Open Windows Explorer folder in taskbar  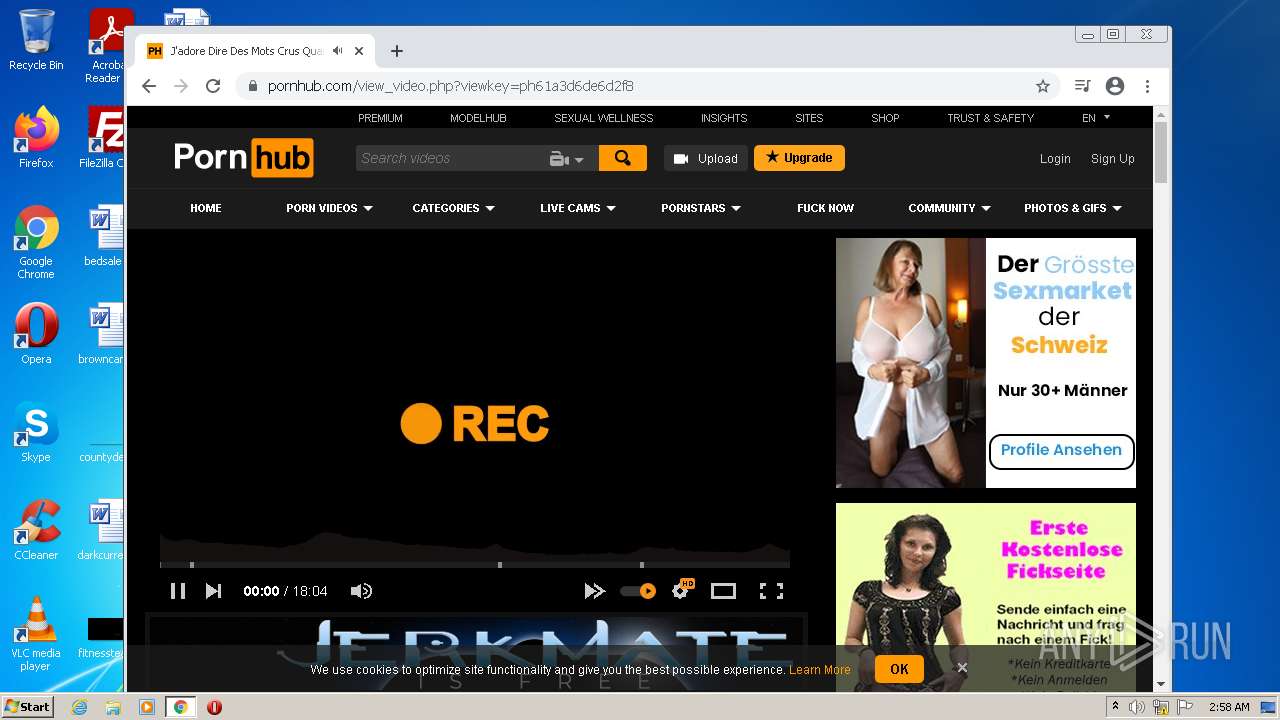(x=113, y=707)
